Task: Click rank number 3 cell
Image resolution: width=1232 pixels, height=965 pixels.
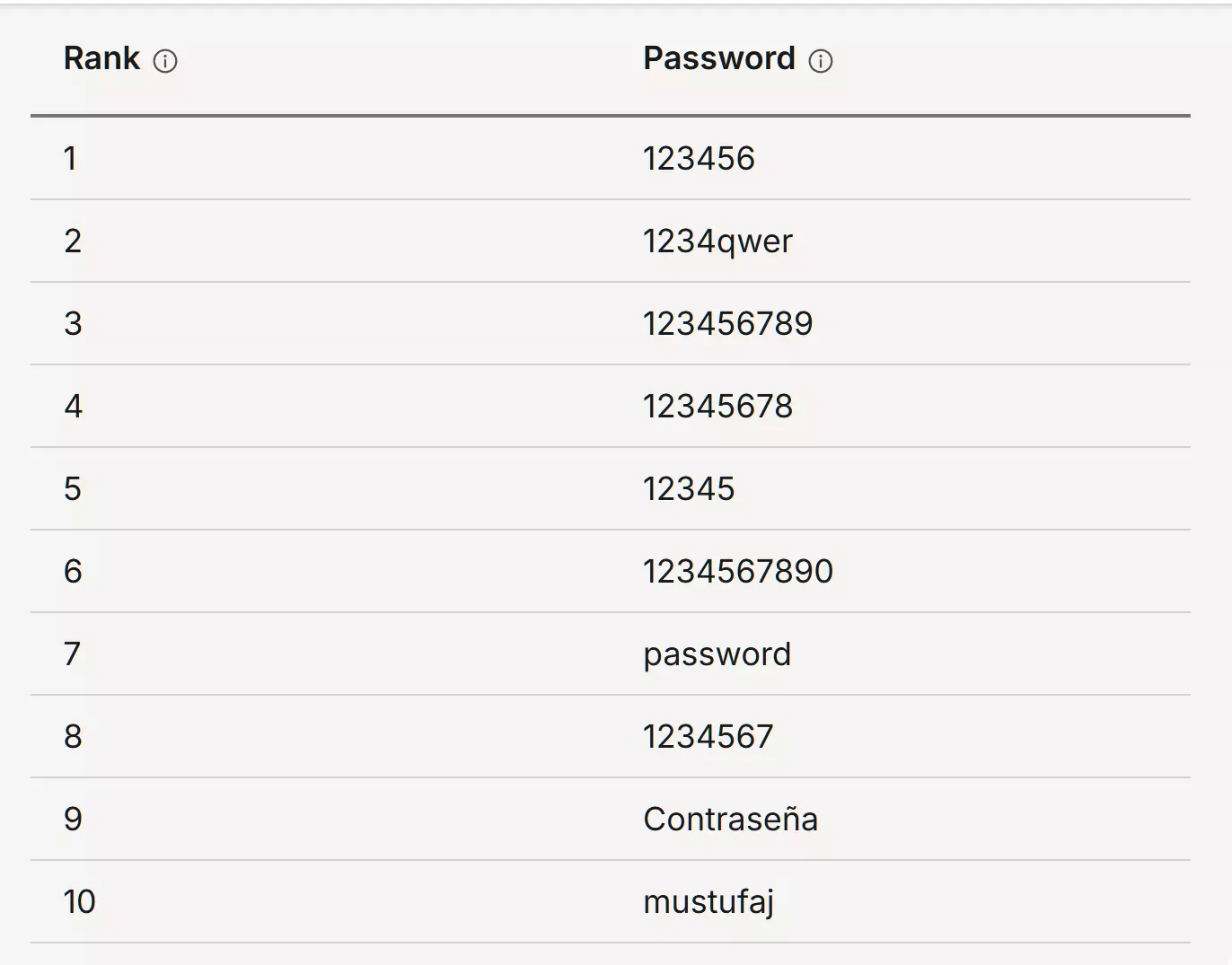Action: (73, 324)
